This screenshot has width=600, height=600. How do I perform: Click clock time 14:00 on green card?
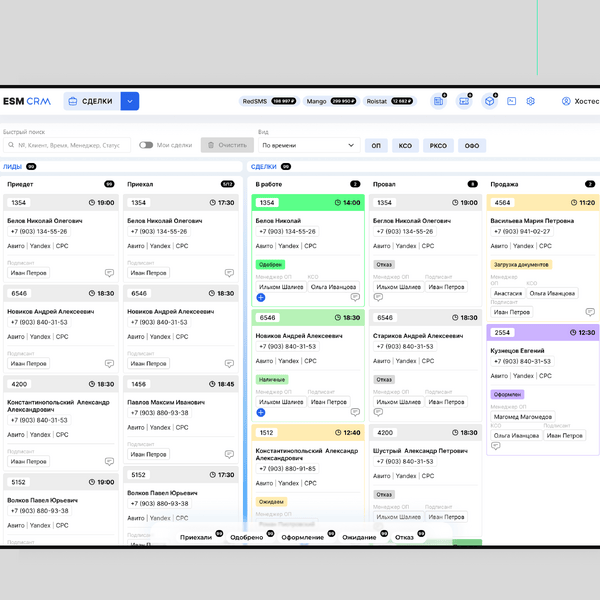click(347, 203)
